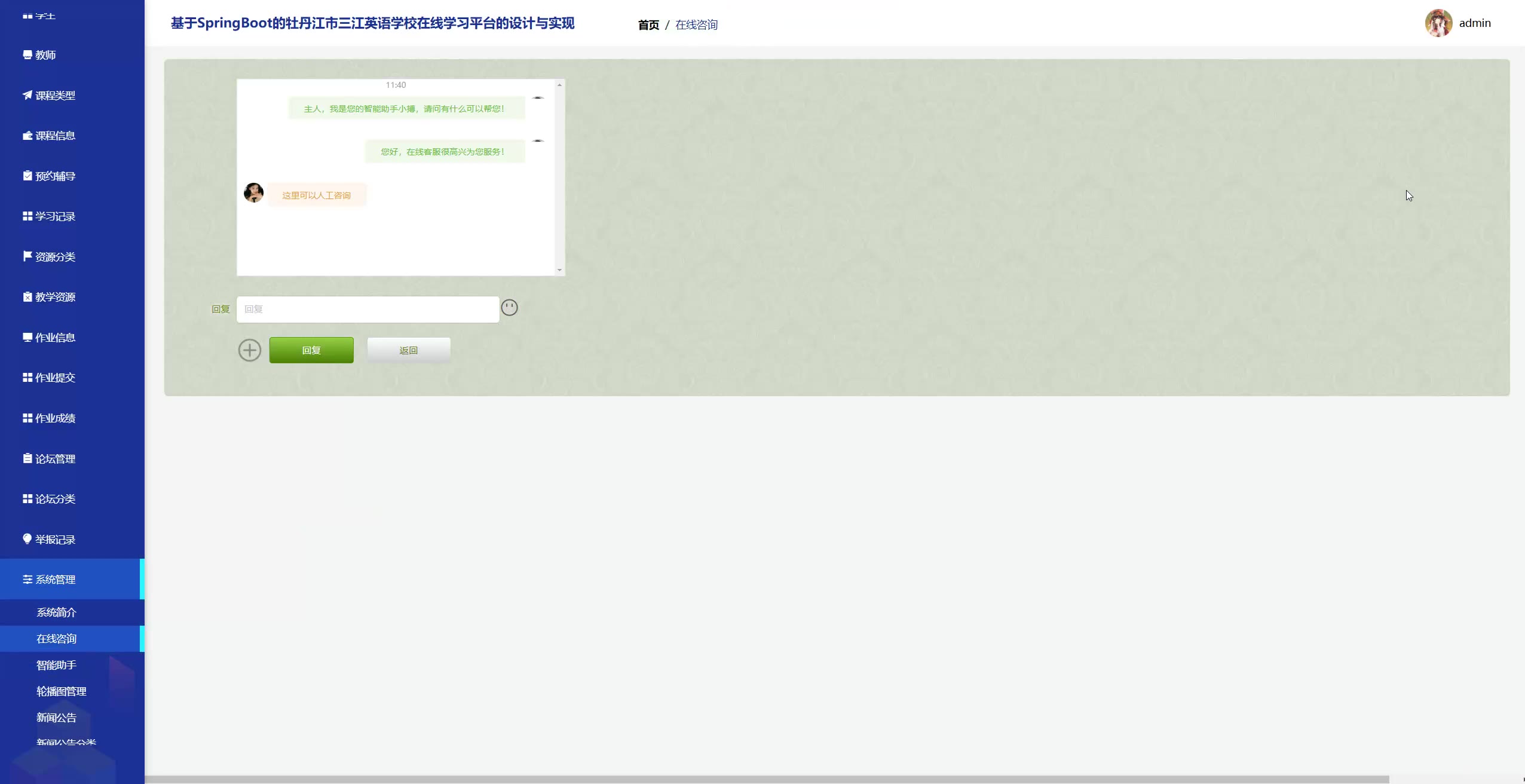Open the 轮播图管理 submenu item

62,691
